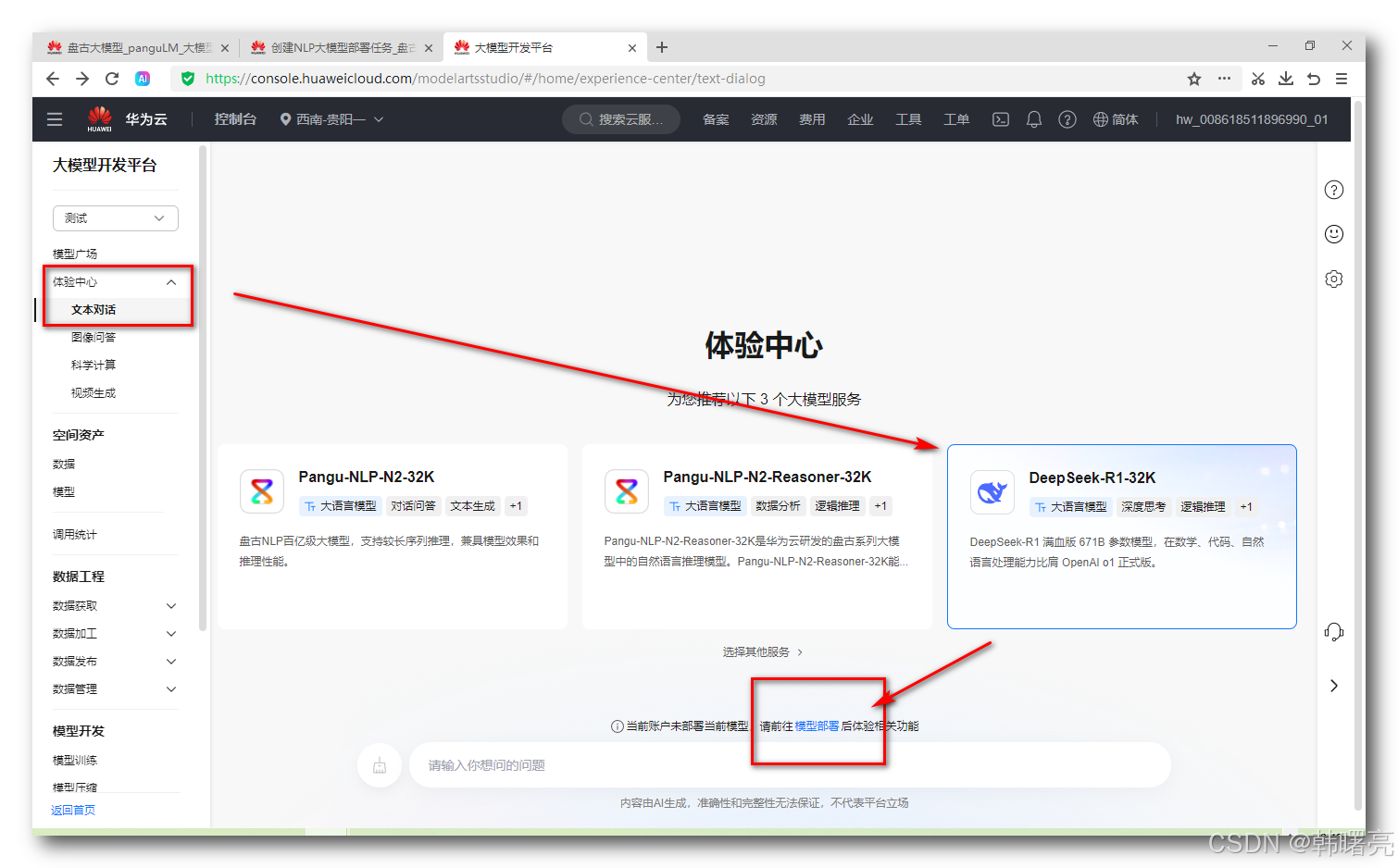Click account name hw_008618511896990_01
This screenshot has width=1398, height=868.
1252,119
